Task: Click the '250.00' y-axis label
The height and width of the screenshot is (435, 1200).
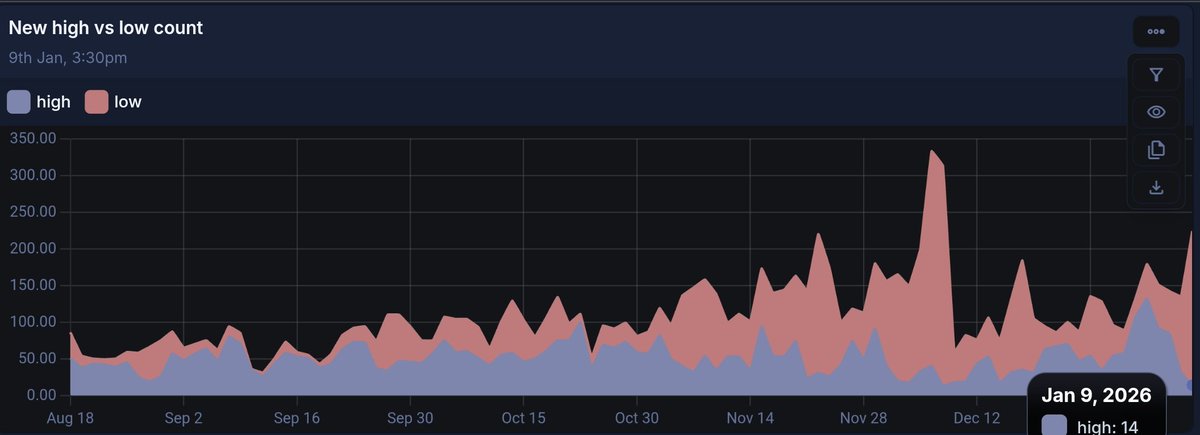Action: (31, 212)
